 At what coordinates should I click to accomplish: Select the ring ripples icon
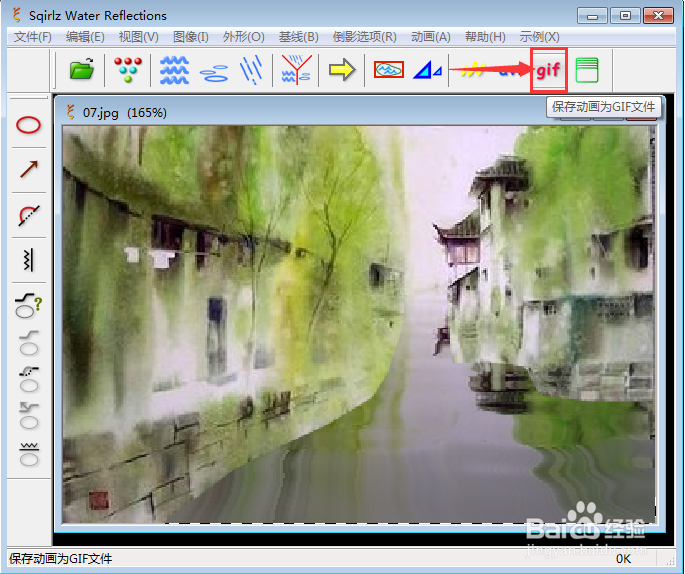click(214, 73)
